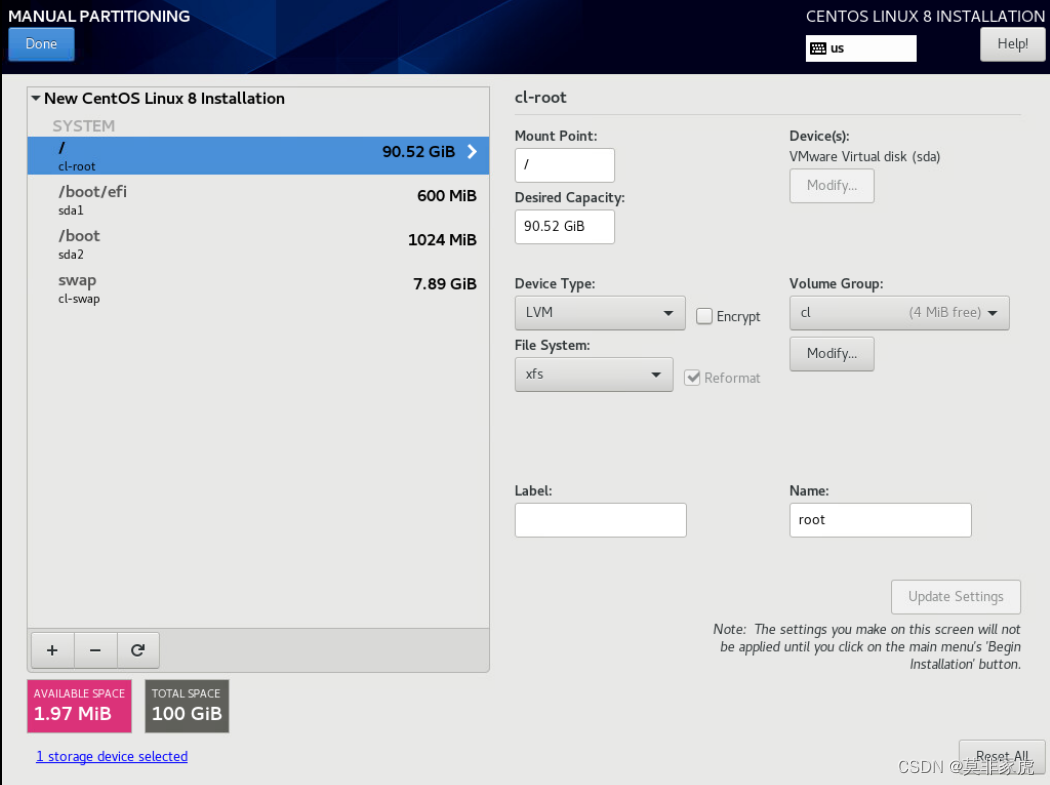Click the Reset All button
This screenshot has height=785, width=1050.
(x=1002, y=757)
